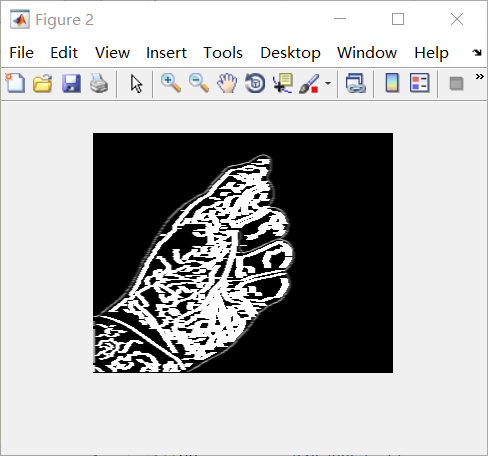This screenshot has width=488, height=456.
Task: Open the Insert menu
Action: tap(166, 53)
